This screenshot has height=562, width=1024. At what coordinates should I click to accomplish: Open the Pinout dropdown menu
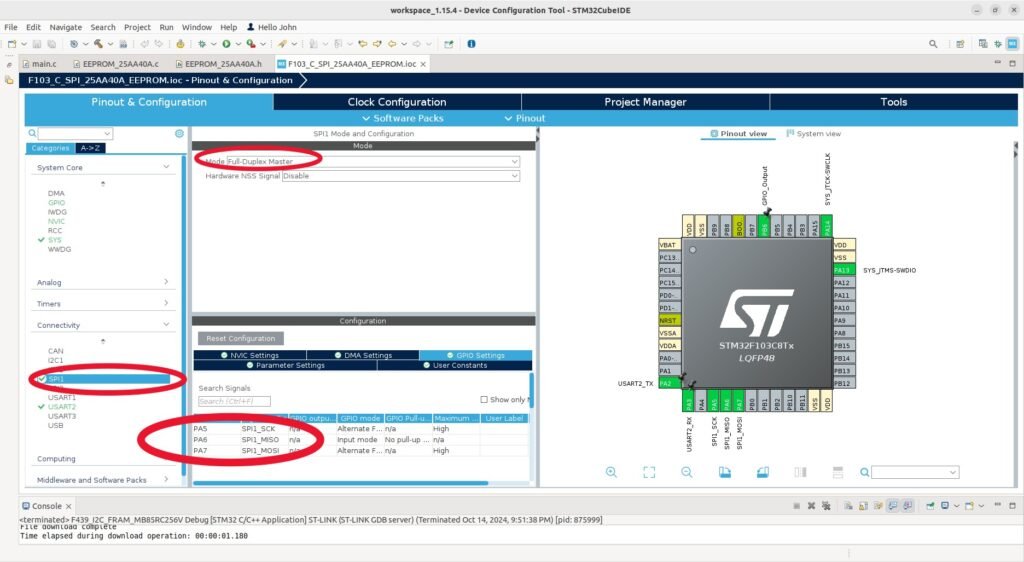[524, 118]
